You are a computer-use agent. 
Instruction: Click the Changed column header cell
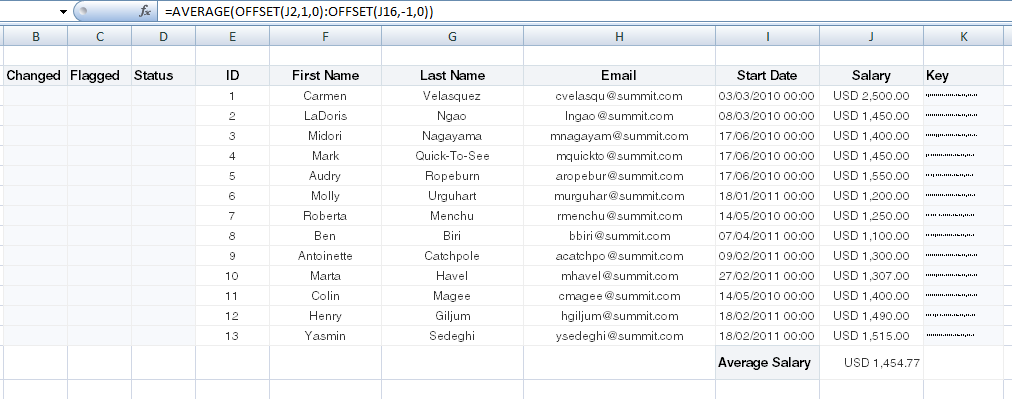pos(34,76)
